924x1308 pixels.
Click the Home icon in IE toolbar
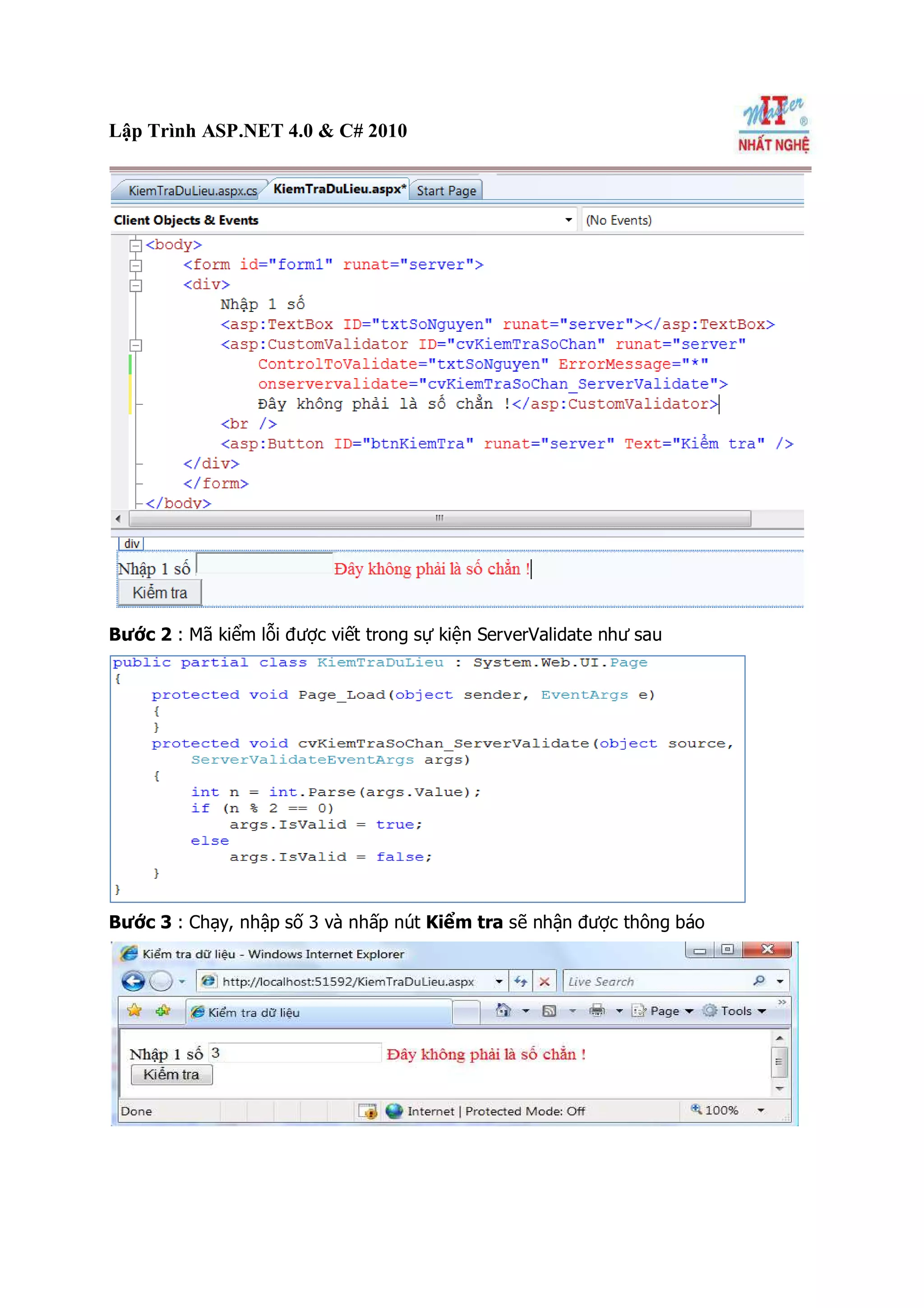(503, 1011)
